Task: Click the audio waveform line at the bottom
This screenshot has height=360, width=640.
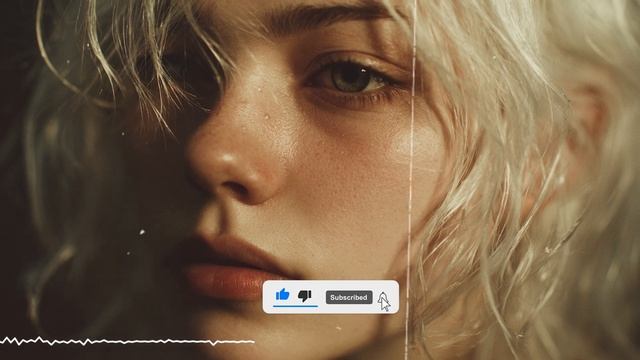Action: pos(127,341)
